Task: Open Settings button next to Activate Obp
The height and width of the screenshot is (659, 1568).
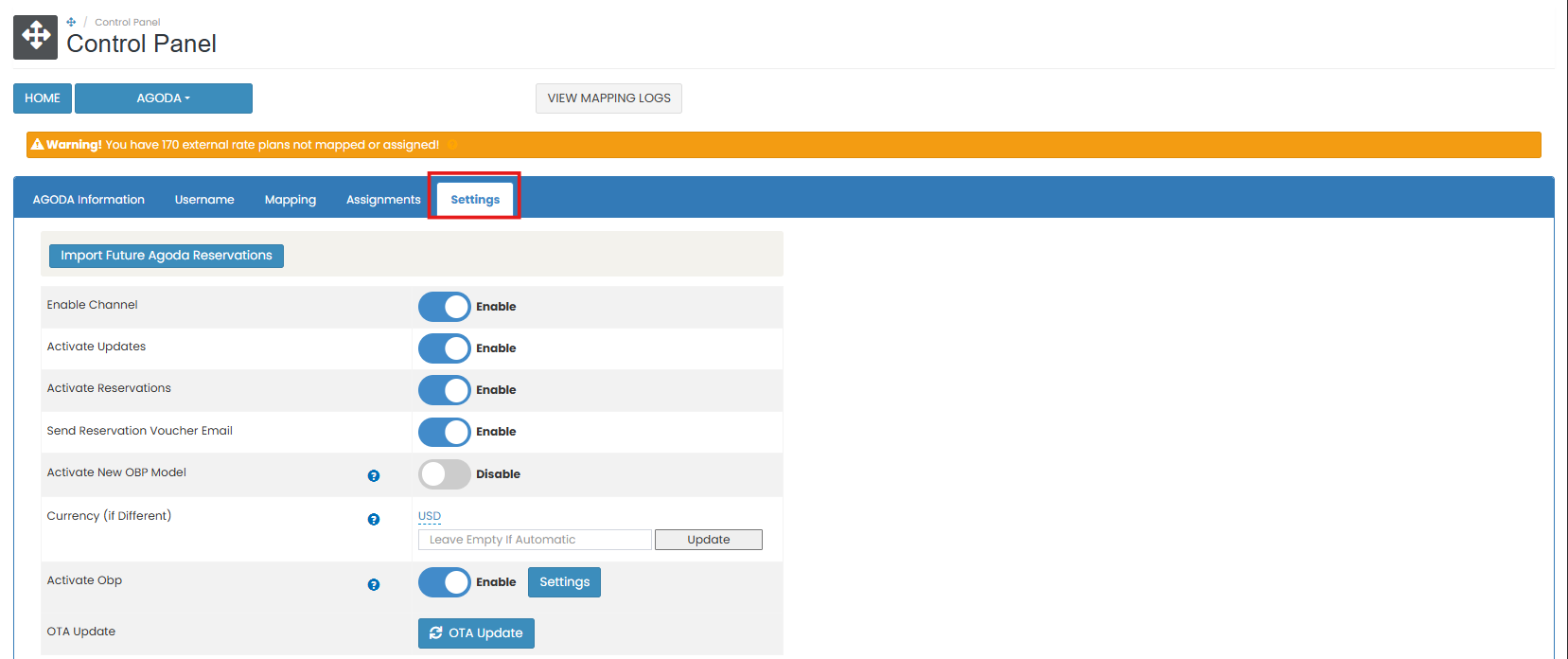Action: coord(564,582)
